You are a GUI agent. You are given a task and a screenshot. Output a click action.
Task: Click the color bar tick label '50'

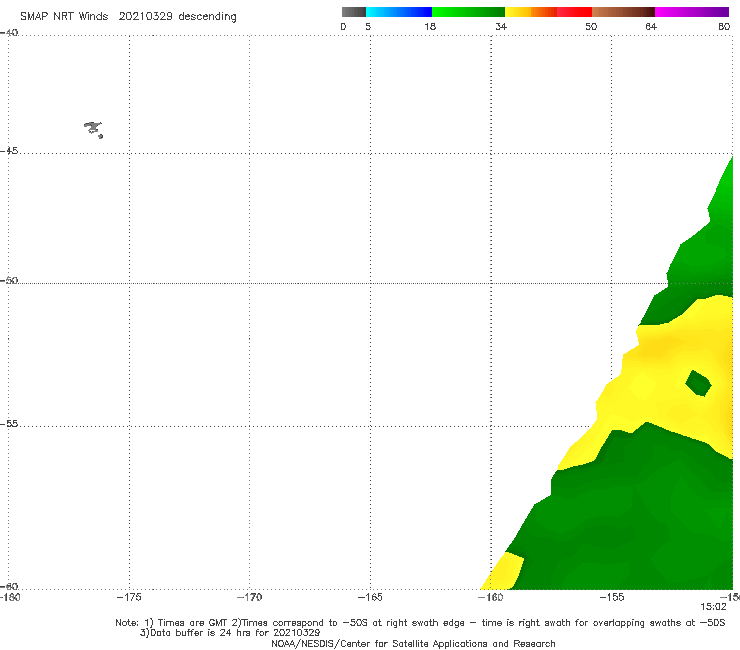(591, 27)
